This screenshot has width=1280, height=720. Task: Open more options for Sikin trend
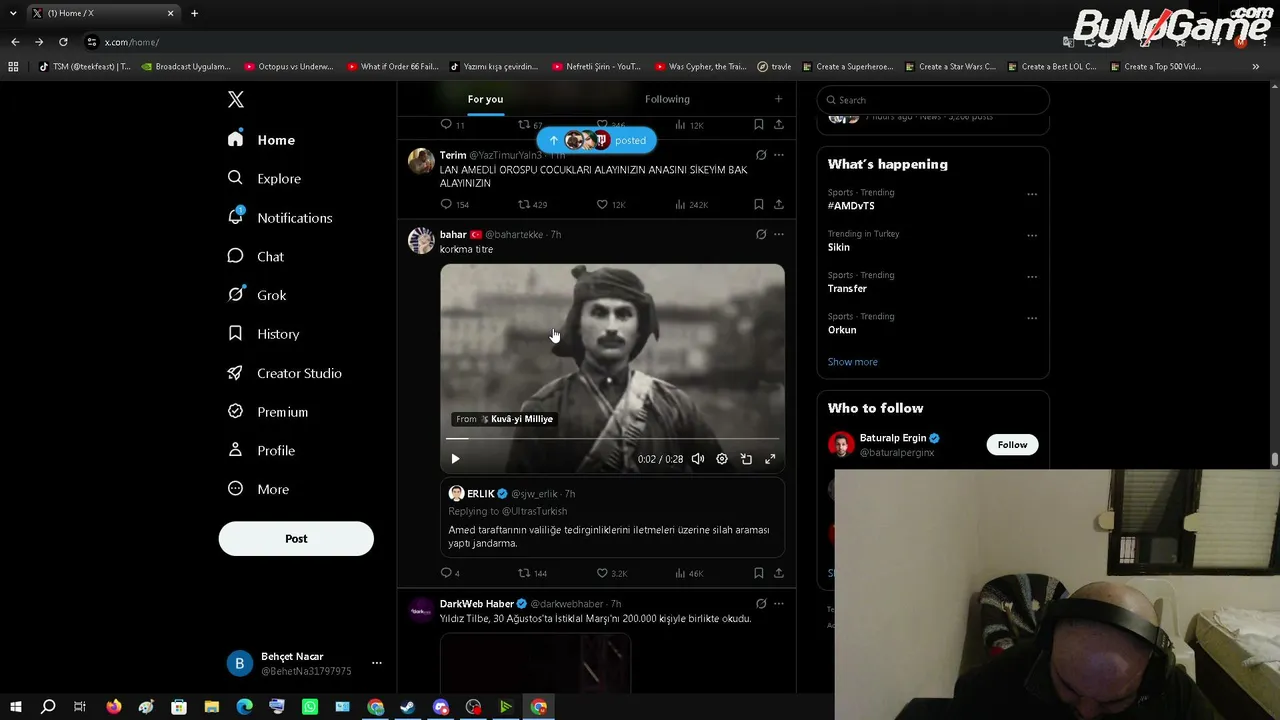point(1032,236)
